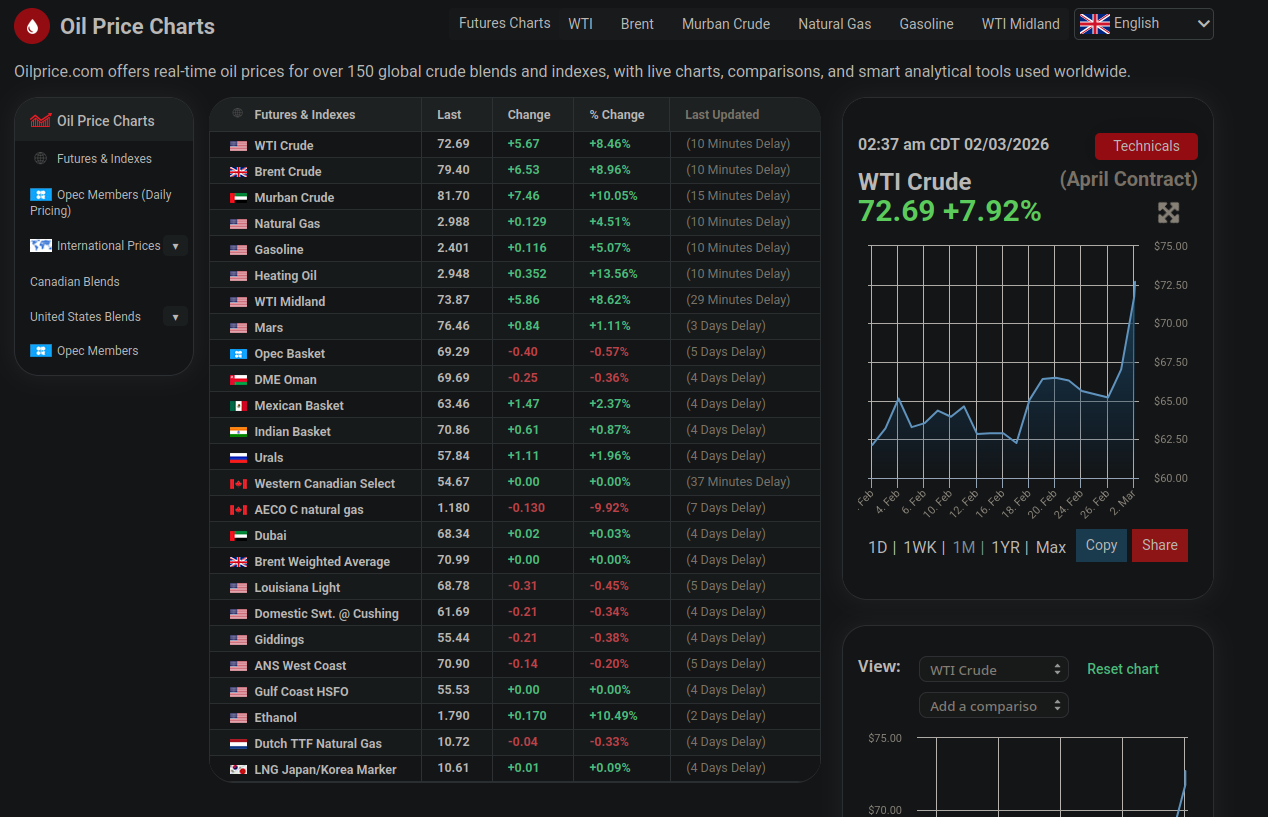Click the world map icon beside International Prices
This screenshot has height=817, width=1268.
click(40, 245)
